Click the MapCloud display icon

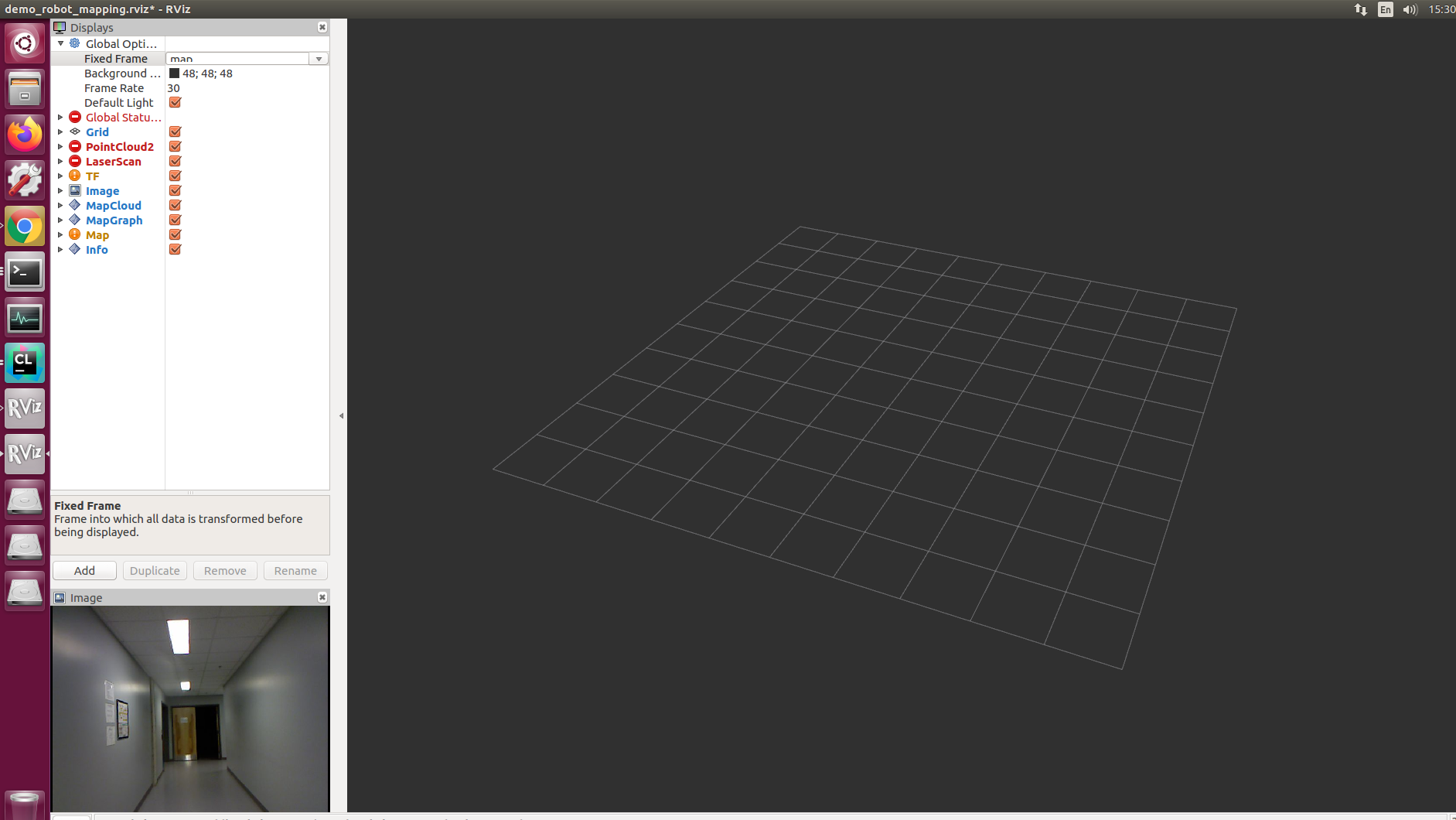point(74,205)
